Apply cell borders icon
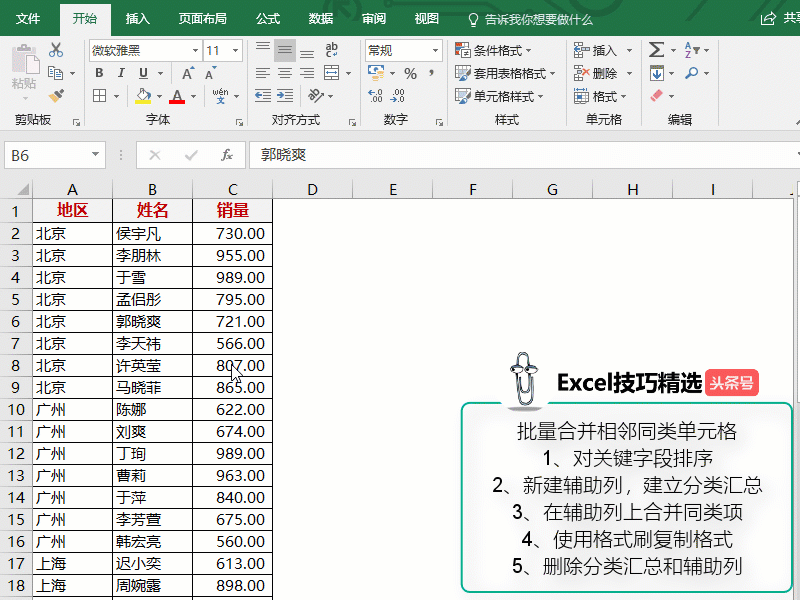 [99, 95]
